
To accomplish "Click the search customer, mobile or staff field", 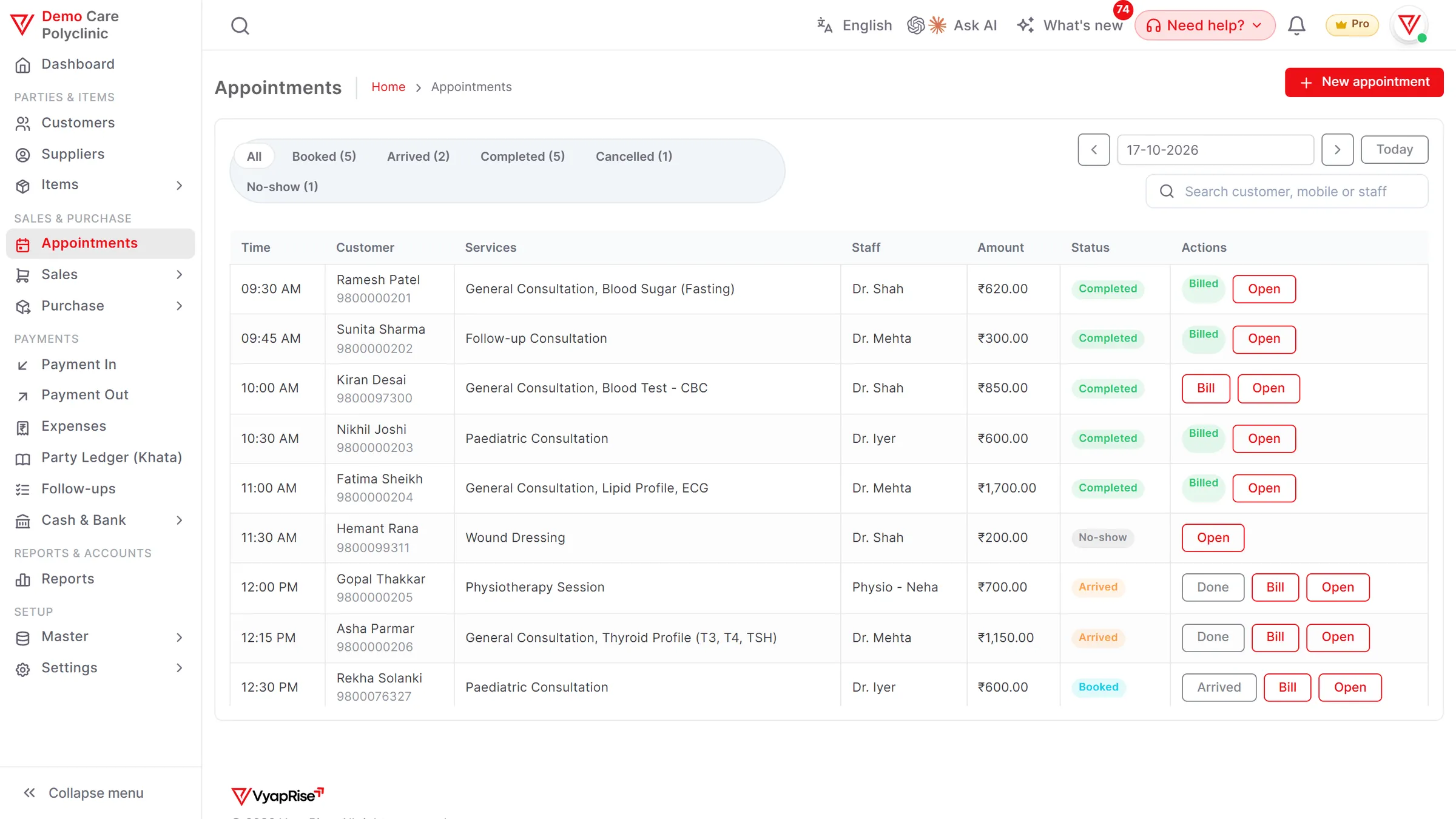I will pos(1287,192).
